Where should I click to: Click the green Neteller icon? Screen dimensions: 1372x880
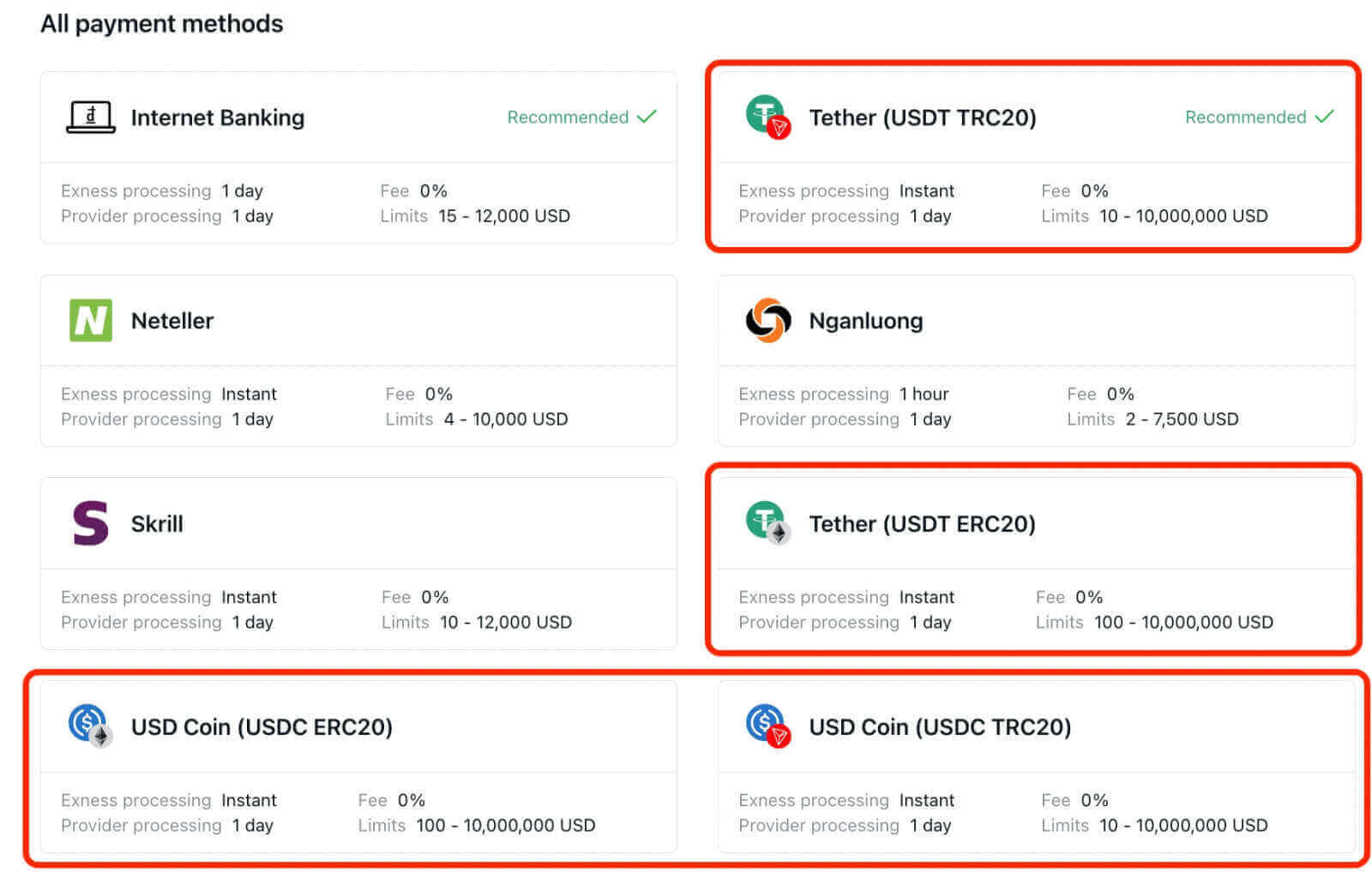[90, 320]
